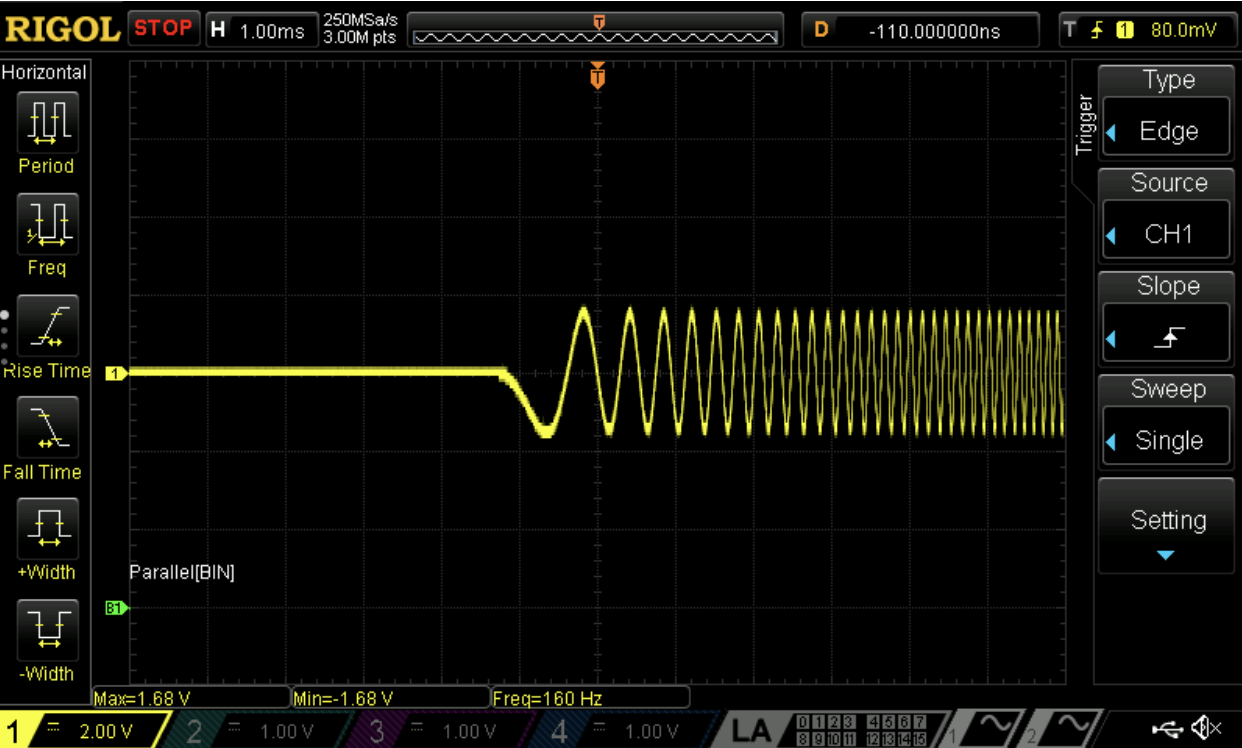Click the USB connection icon
1242x748 pixels.
1166,729
